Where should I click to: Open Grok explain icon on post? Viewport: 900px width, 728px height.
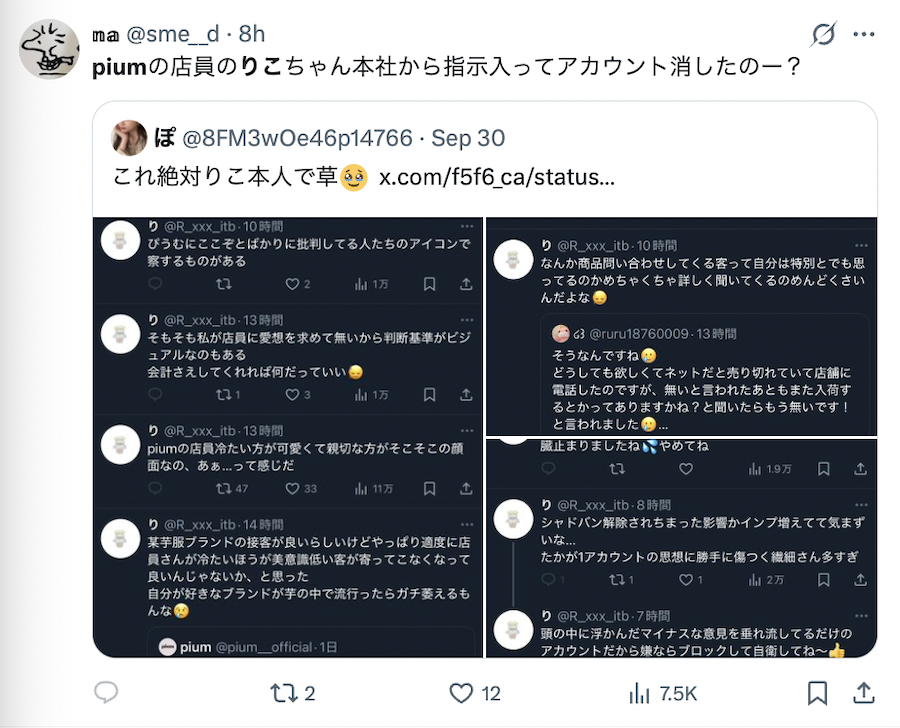tap(823, 35)
